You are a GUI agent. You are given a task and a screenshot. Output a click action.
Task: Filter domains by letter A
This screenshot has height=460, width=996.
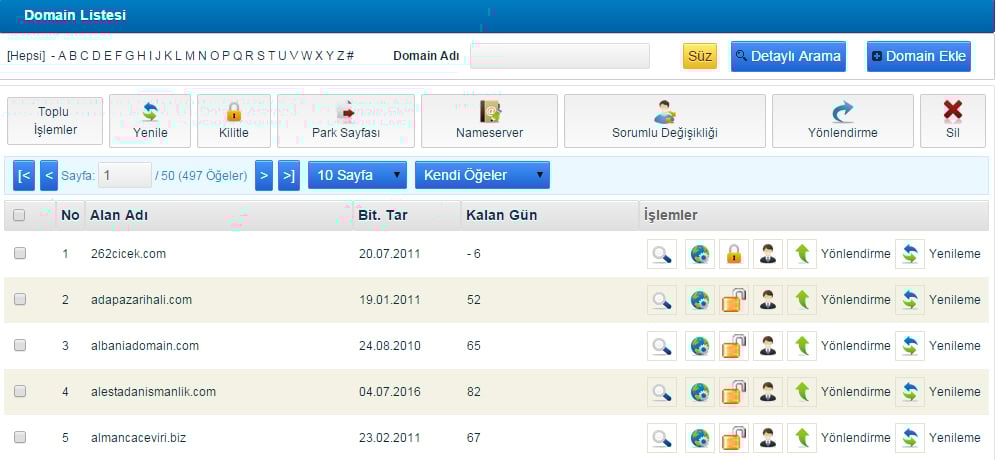pyautogui.click(x=62, y=56)
